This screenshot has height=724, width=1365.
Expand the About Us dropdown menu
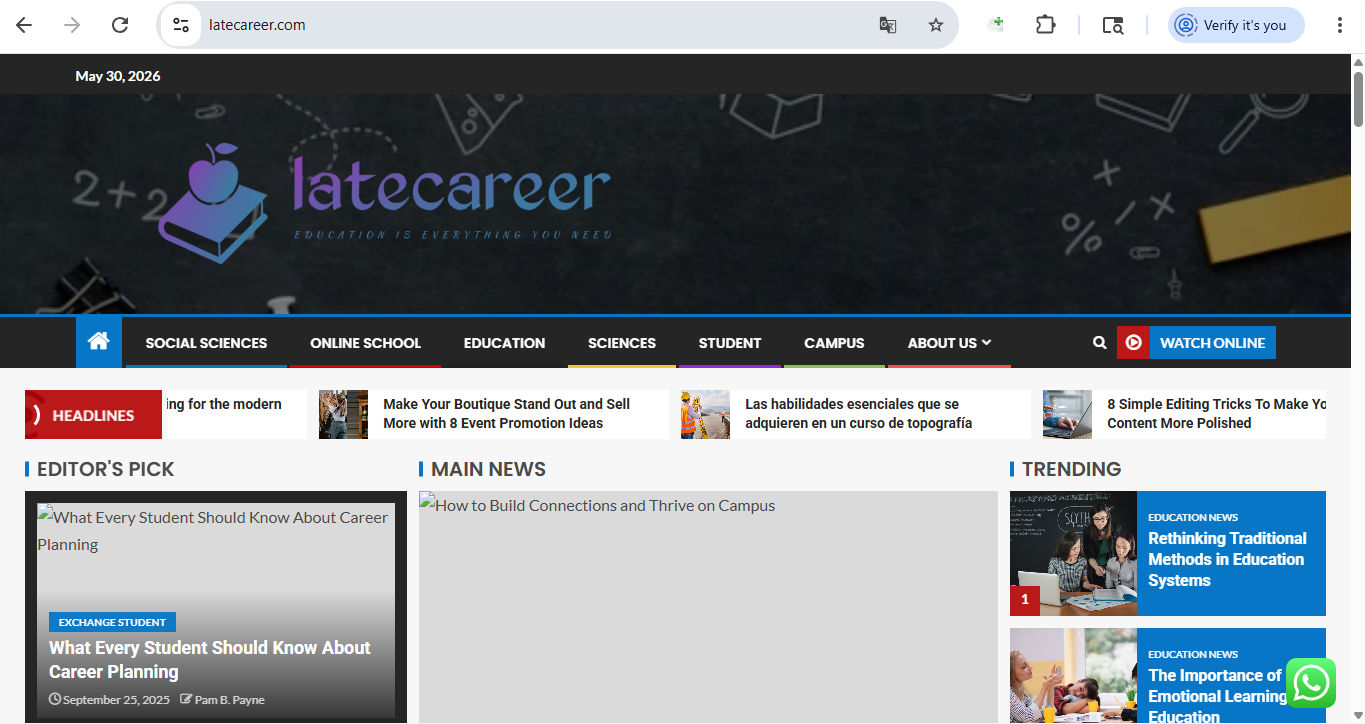(949, 342)
